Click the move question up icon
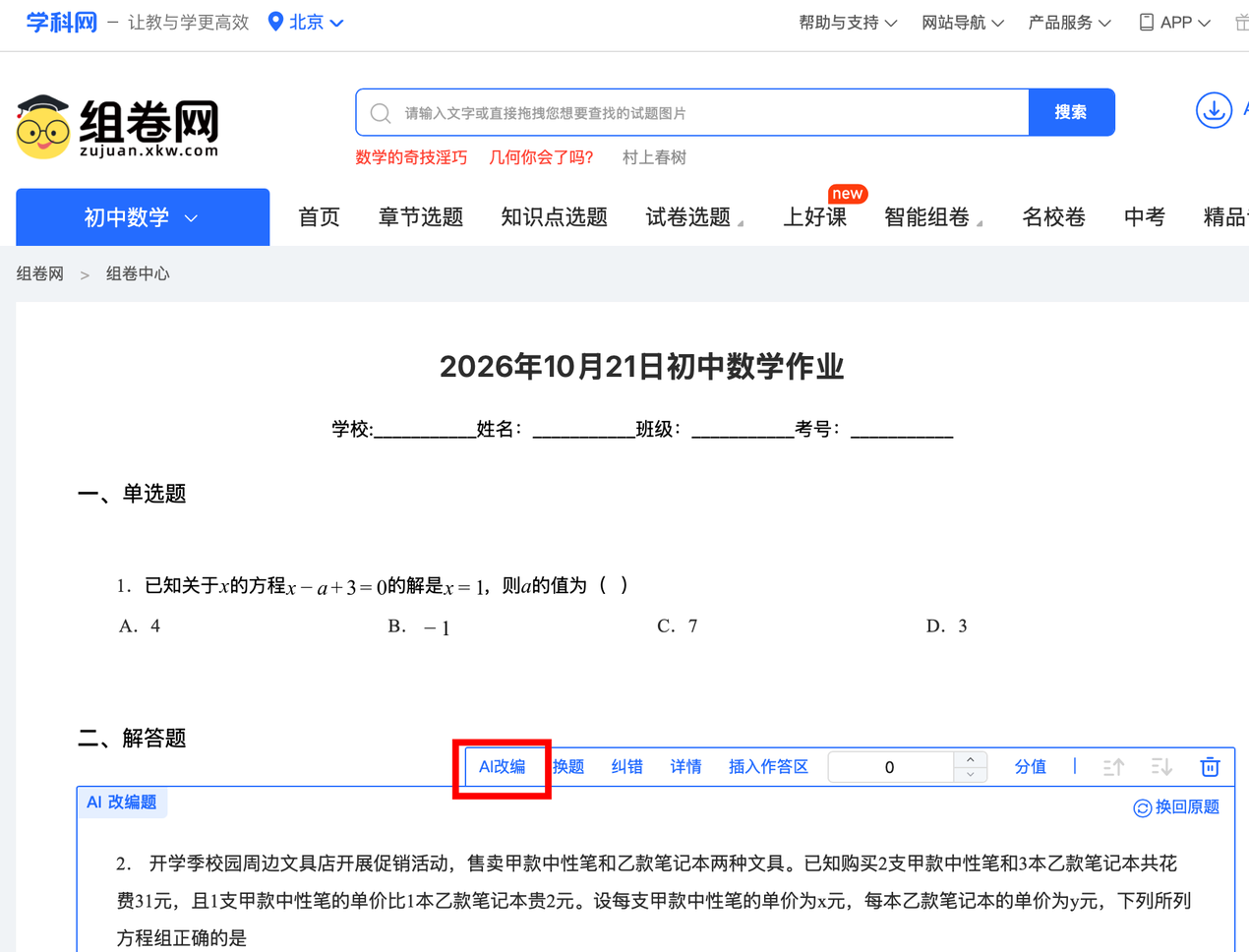This screenshot has height=952, width=1249. coord(1113,767)
